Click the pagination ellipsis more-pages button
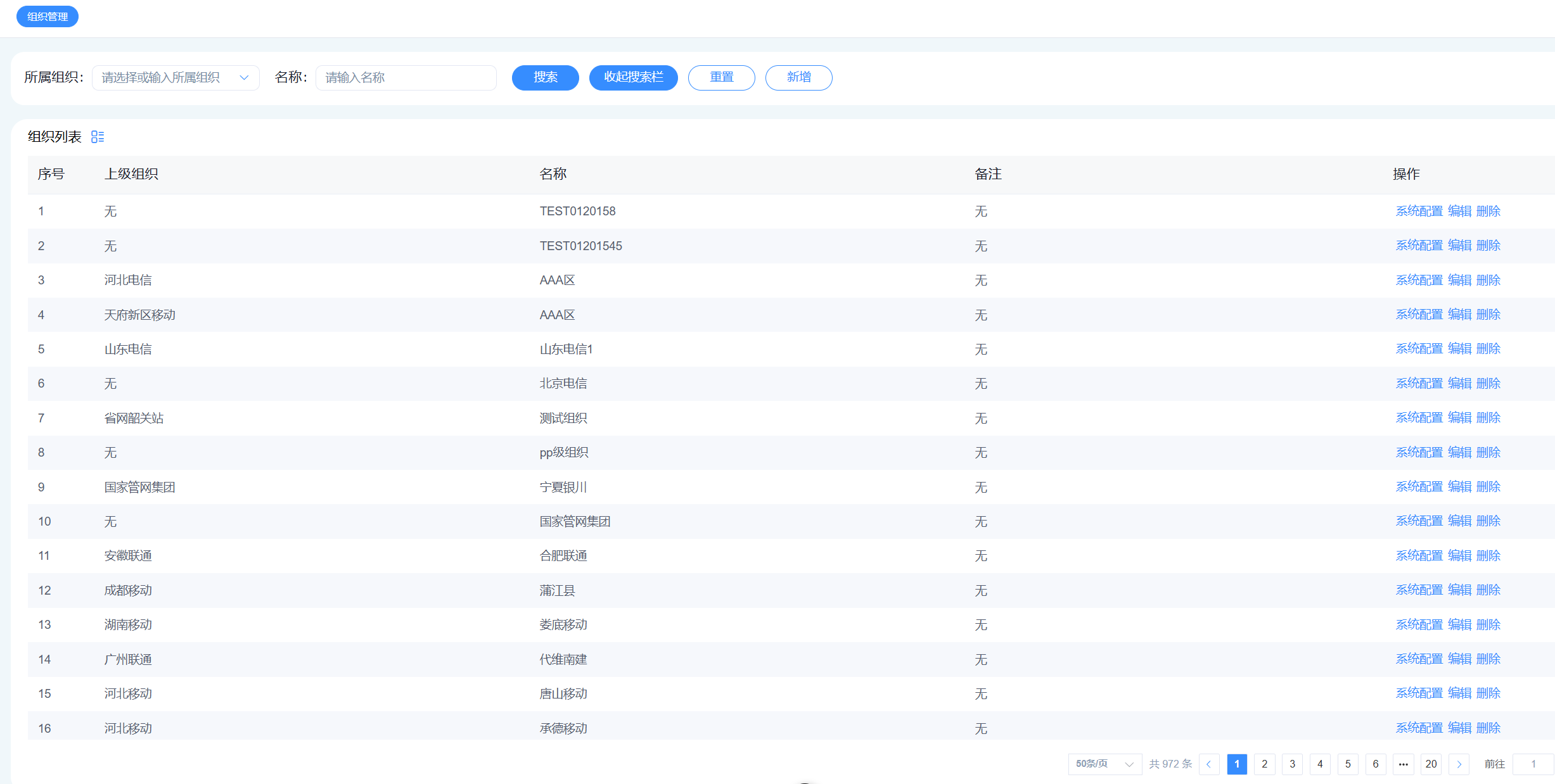Screen dimensions: 1555x784 (x=1403, y=764)
